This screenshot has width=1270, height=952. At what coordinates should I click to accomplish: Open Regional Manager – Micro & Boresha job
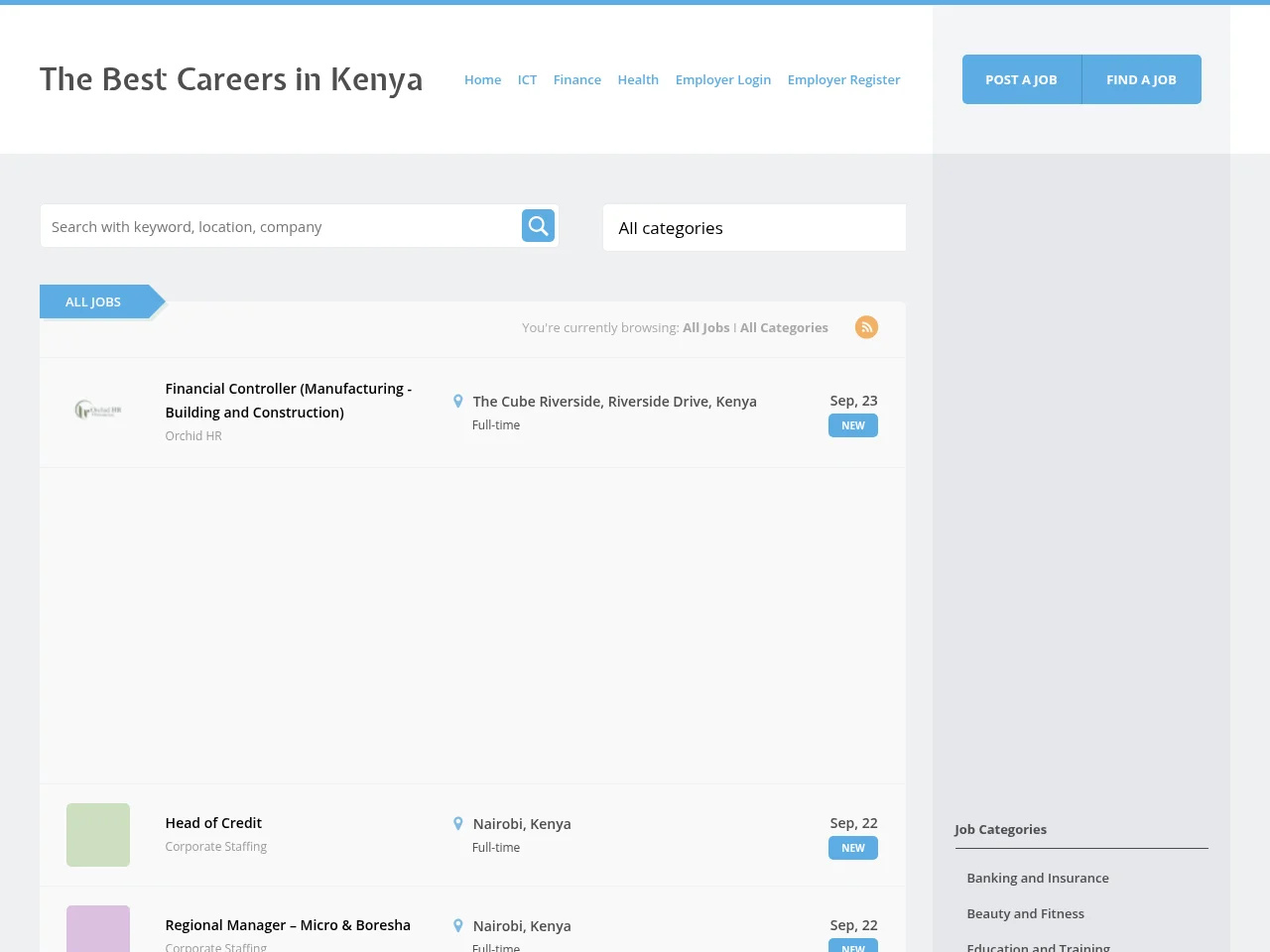(x=288, y=925)
